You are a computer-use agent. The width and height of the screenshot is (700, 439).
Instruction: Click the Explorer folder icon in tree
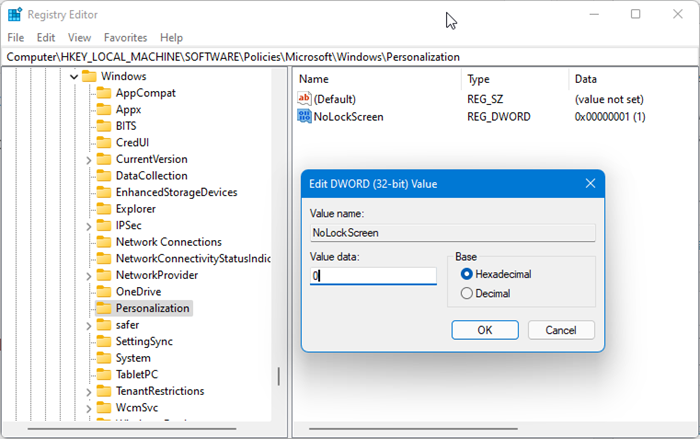click(x=103, y=209)
